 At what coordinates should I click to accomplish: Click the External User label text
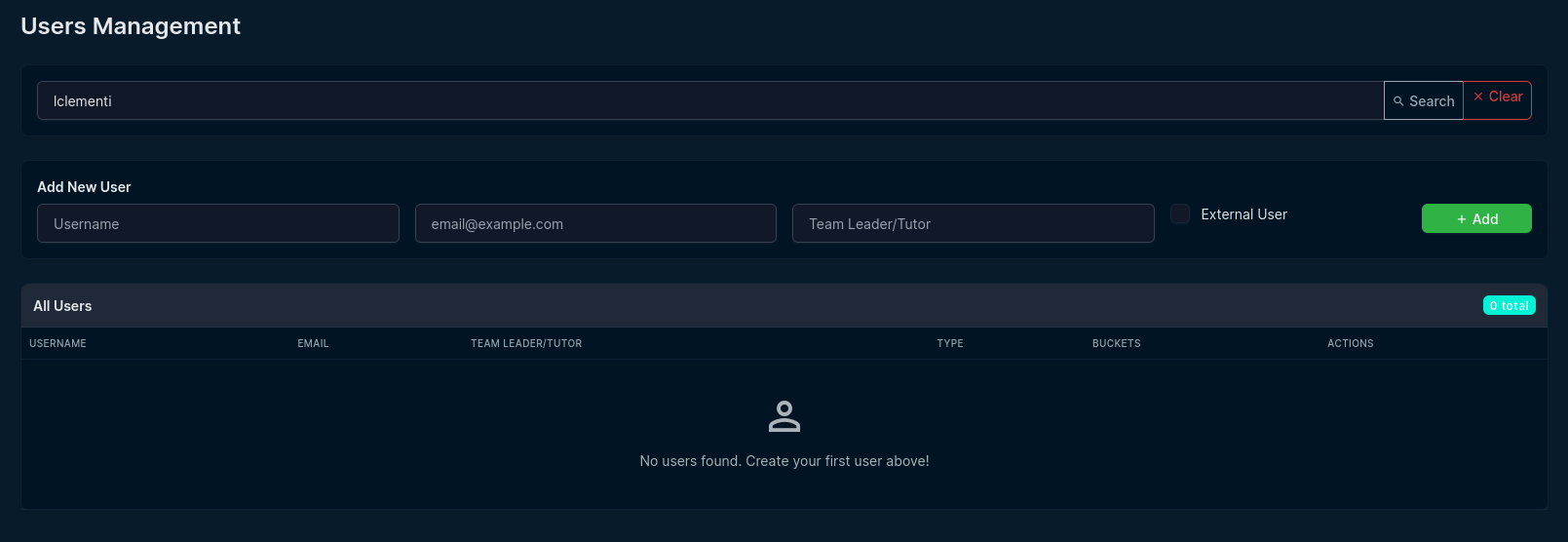[x=1243, y=214]
